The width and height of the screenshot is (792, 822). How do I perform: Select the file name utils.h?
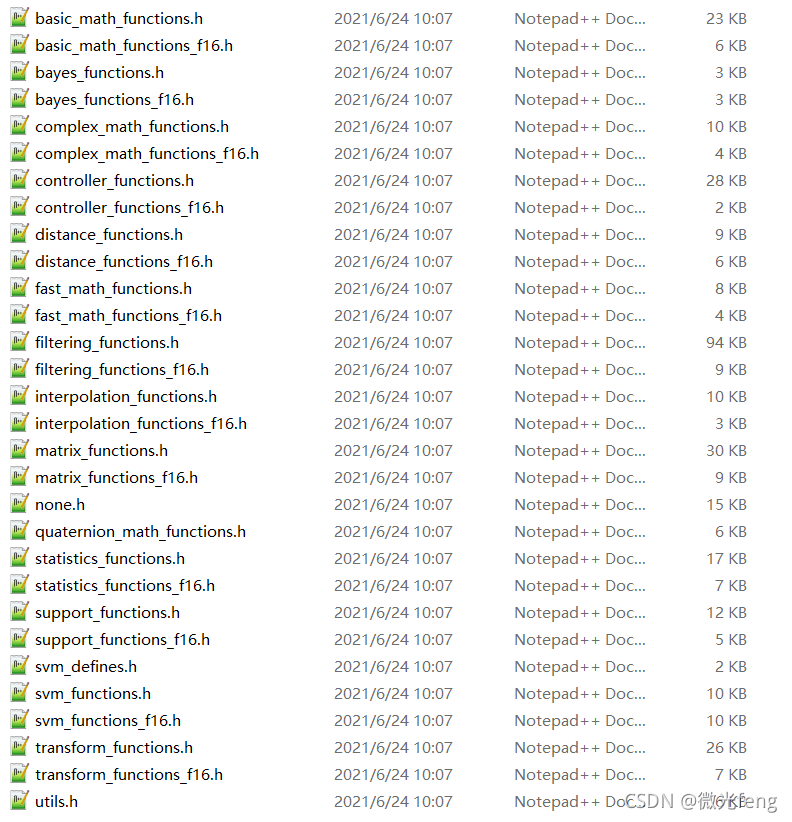pos(57,802)
